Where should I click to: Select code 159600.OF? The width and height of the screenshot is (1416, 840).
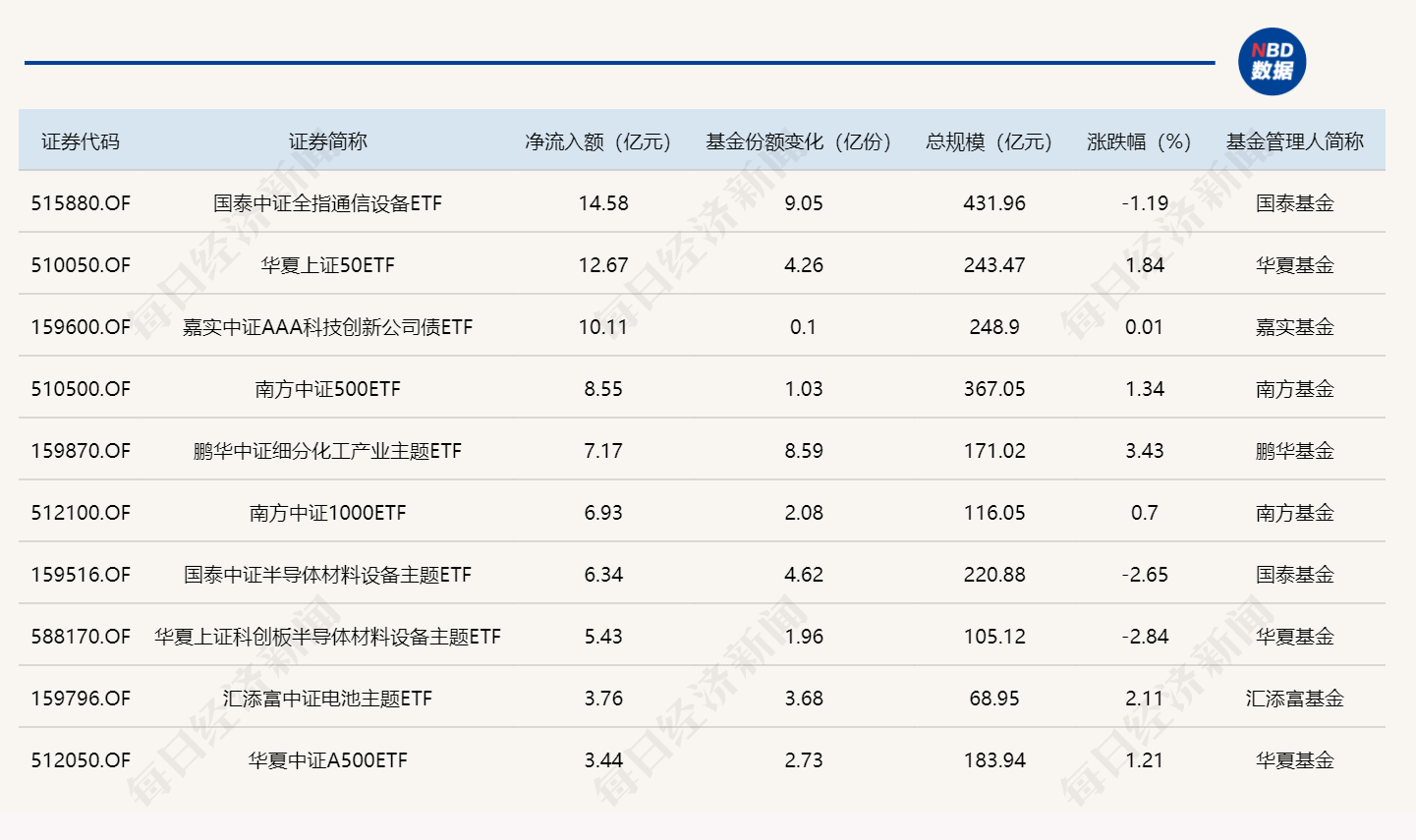[x=81, y=327]
